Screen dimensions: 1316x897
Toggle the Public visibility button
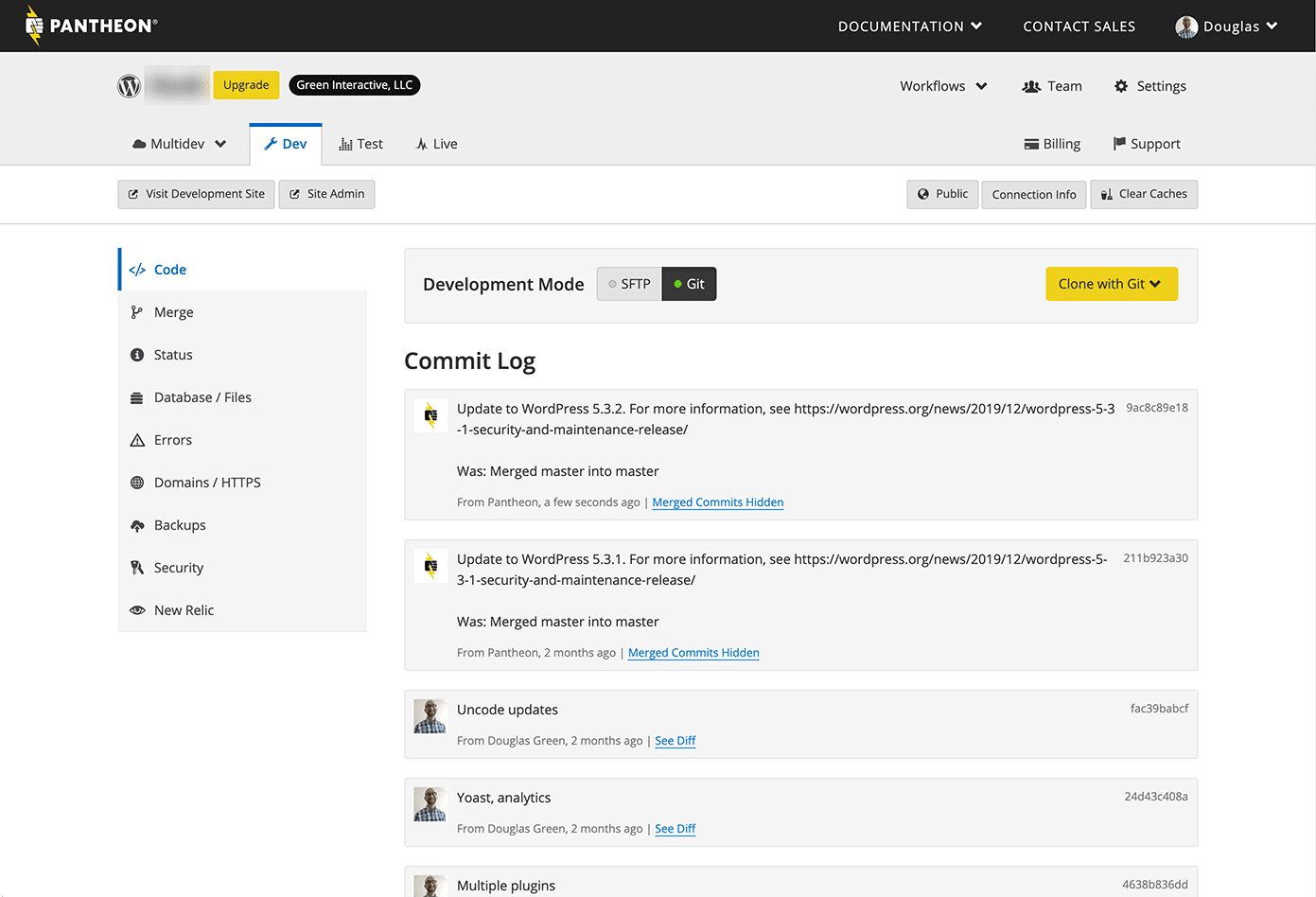click(942, 194)
